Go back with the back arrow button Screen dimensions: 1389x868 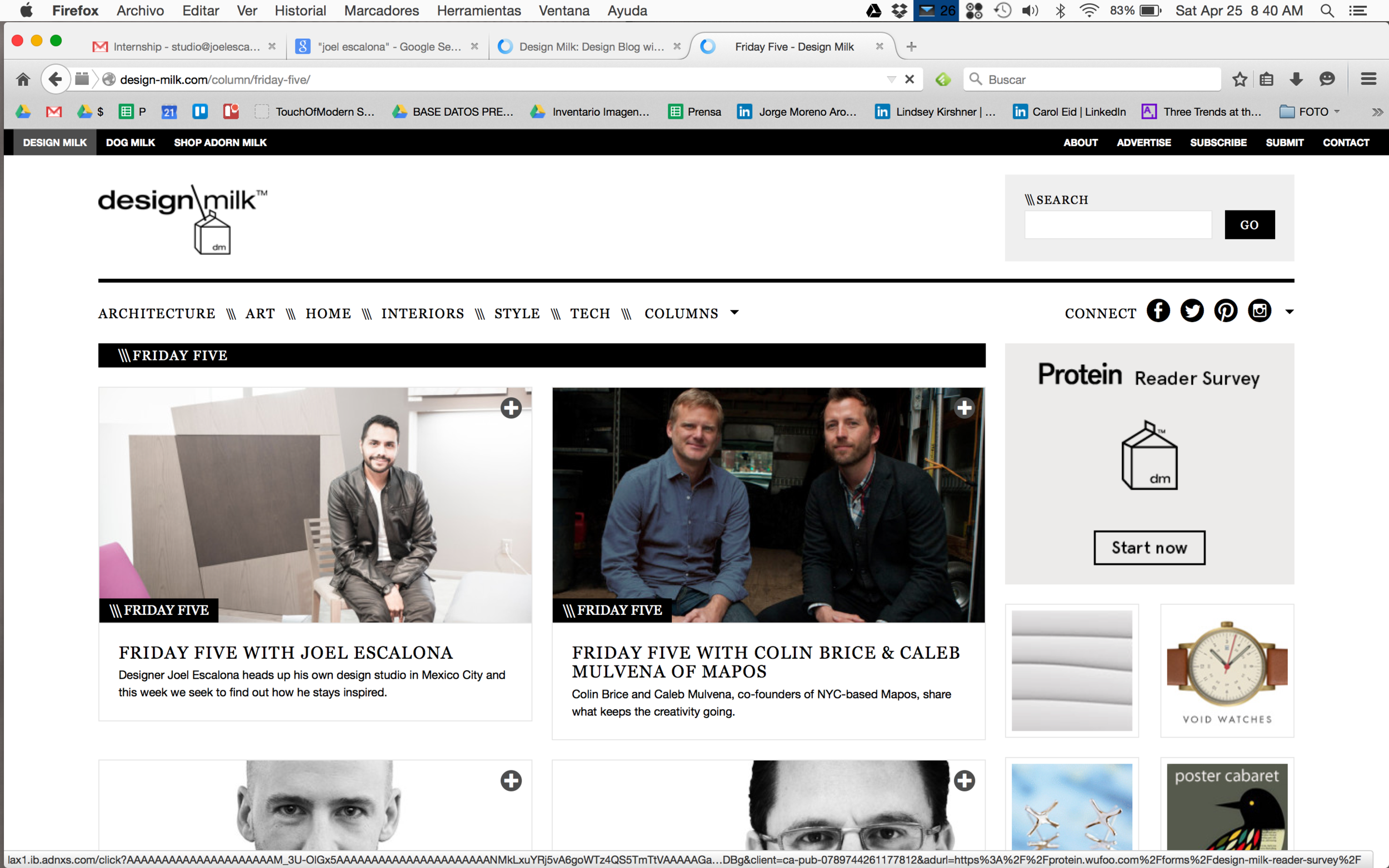55,79
